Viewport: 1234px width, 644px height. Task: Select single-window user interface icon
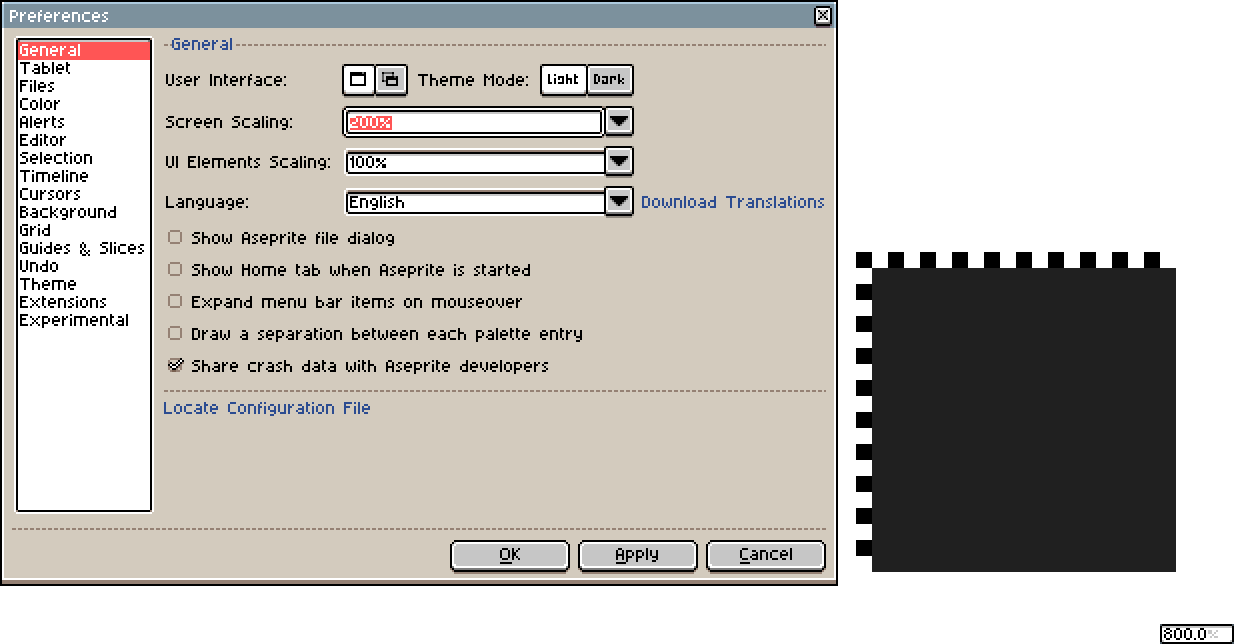358,80
